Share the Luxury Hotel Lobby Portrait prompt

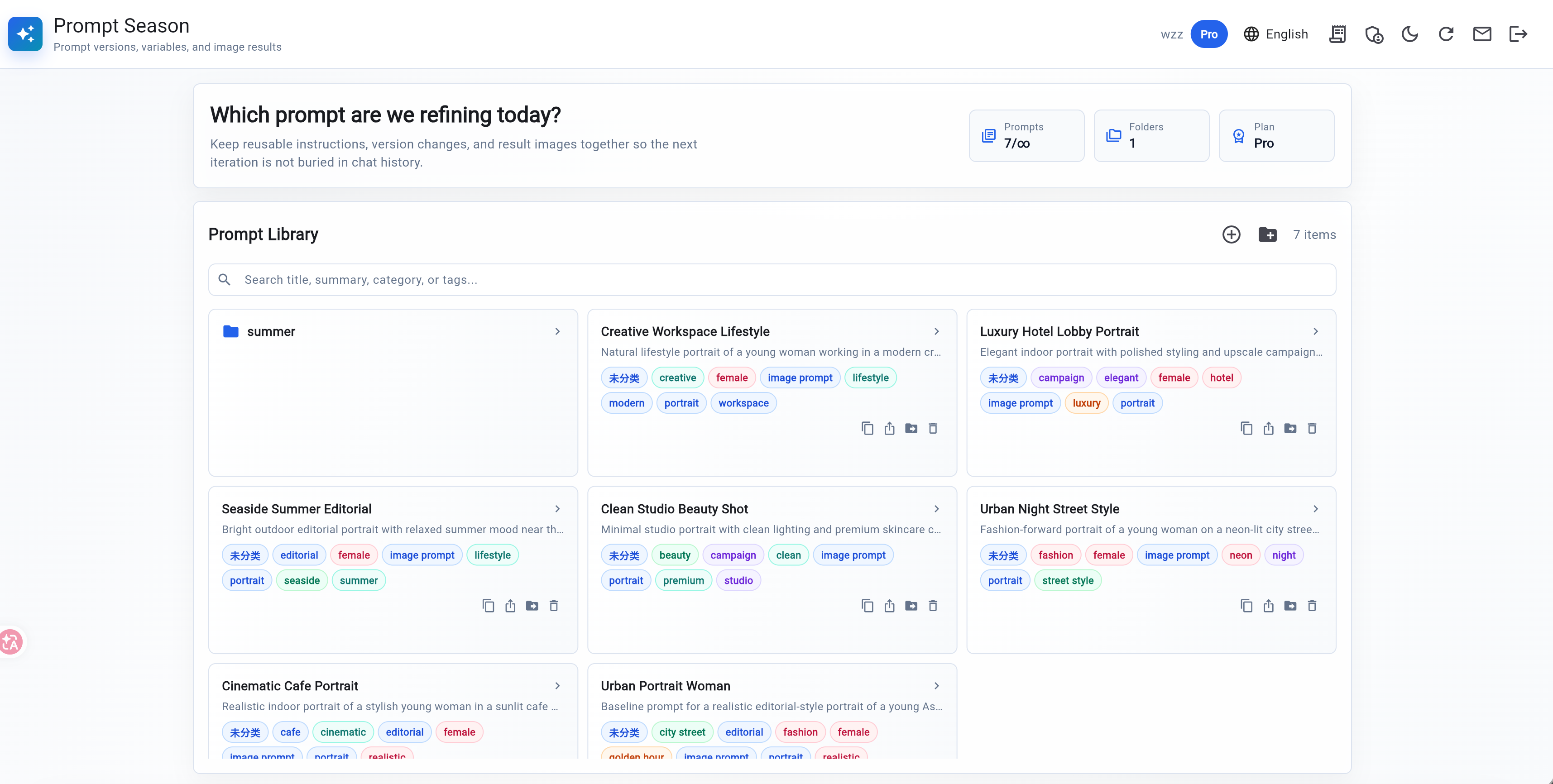[1269, 429]
